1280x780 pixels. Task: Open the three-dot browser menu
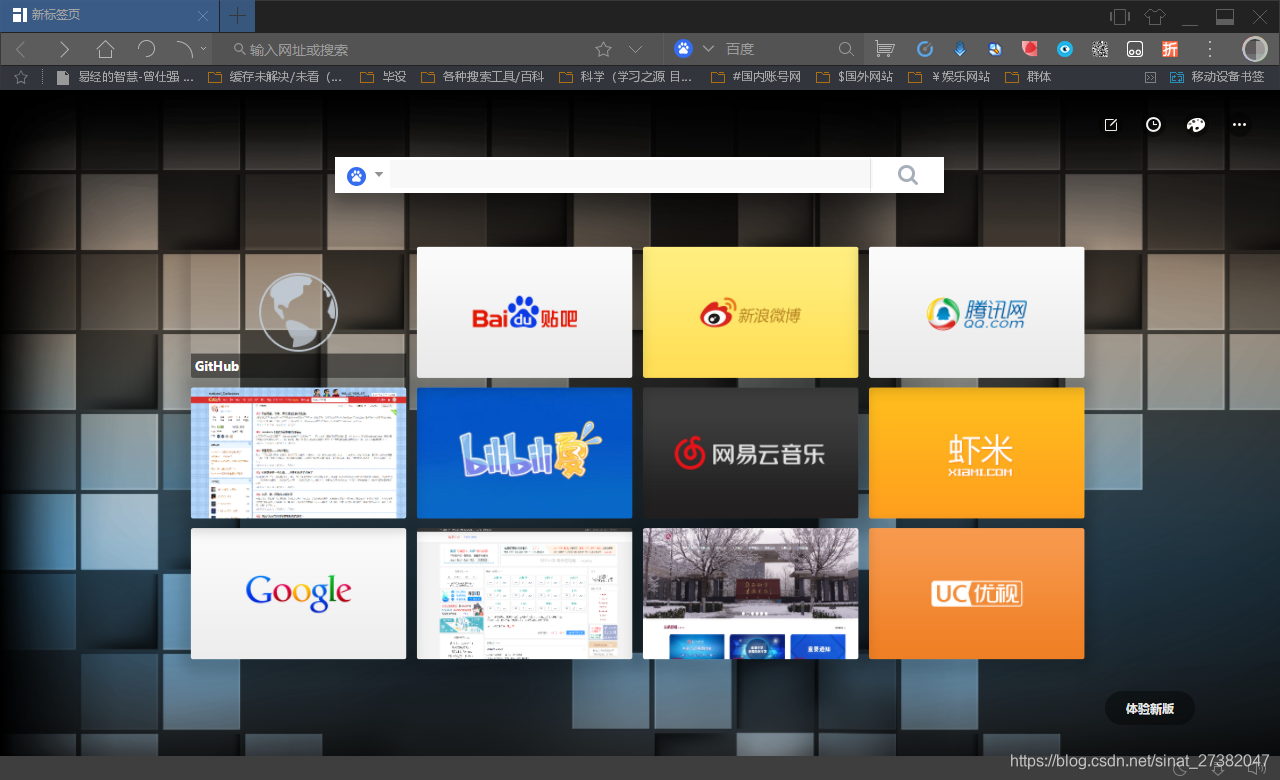(1209, 49)
